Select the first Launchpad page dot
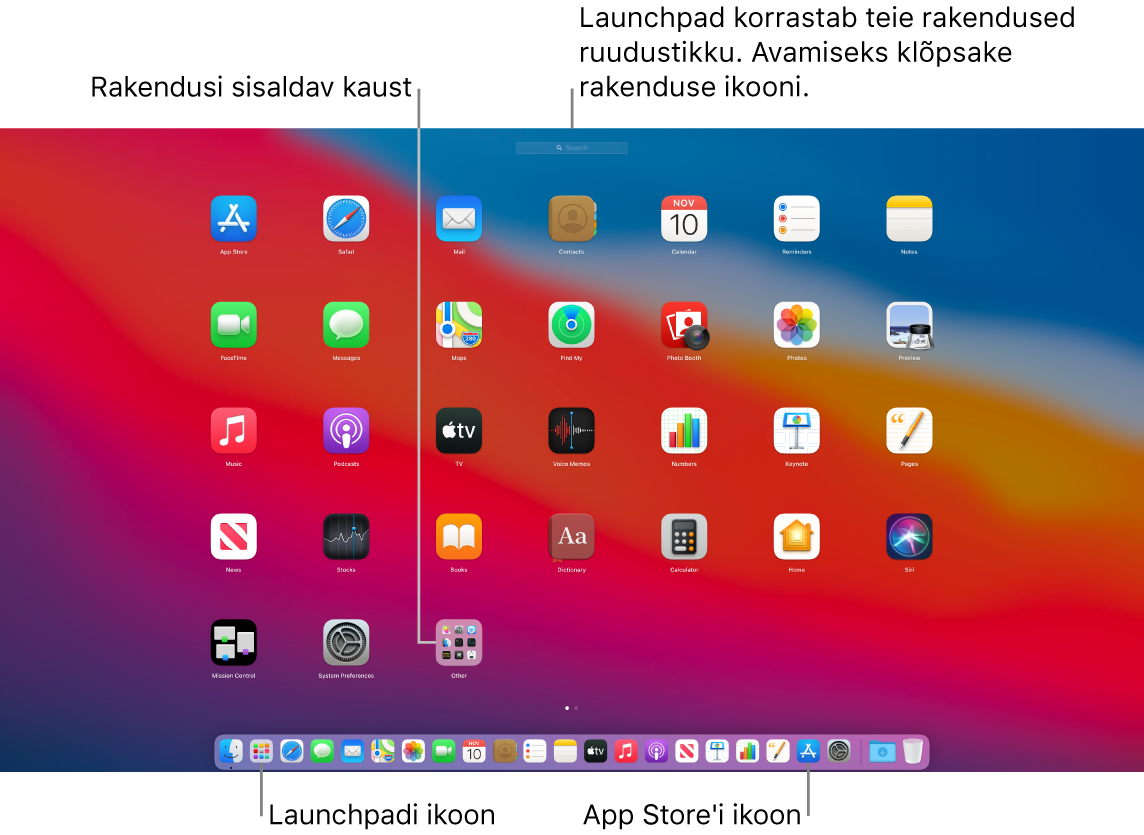 (x=567, y=708)
